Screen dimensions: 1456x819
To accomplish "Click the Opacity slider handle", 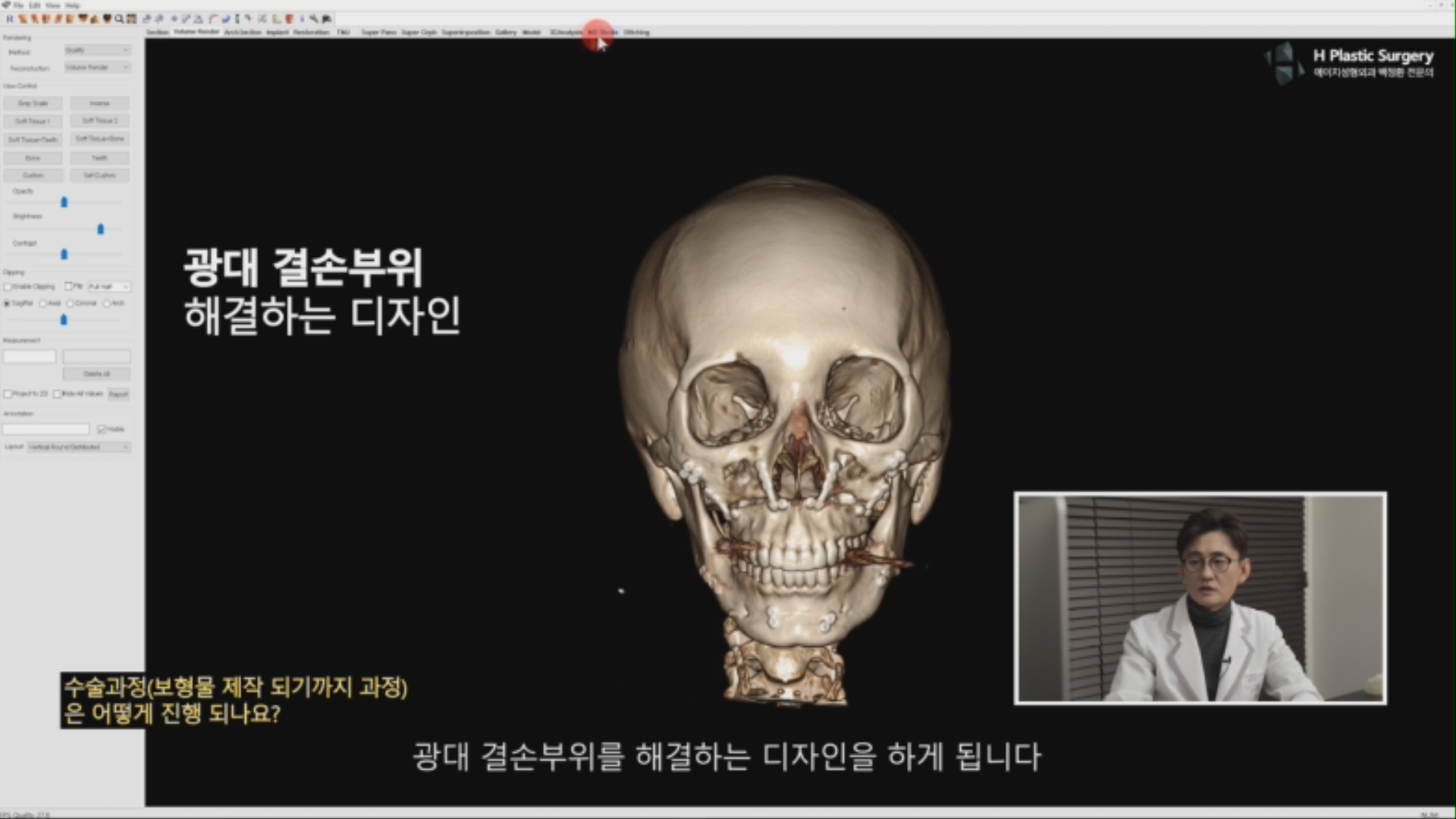I will tap(64, 202).
